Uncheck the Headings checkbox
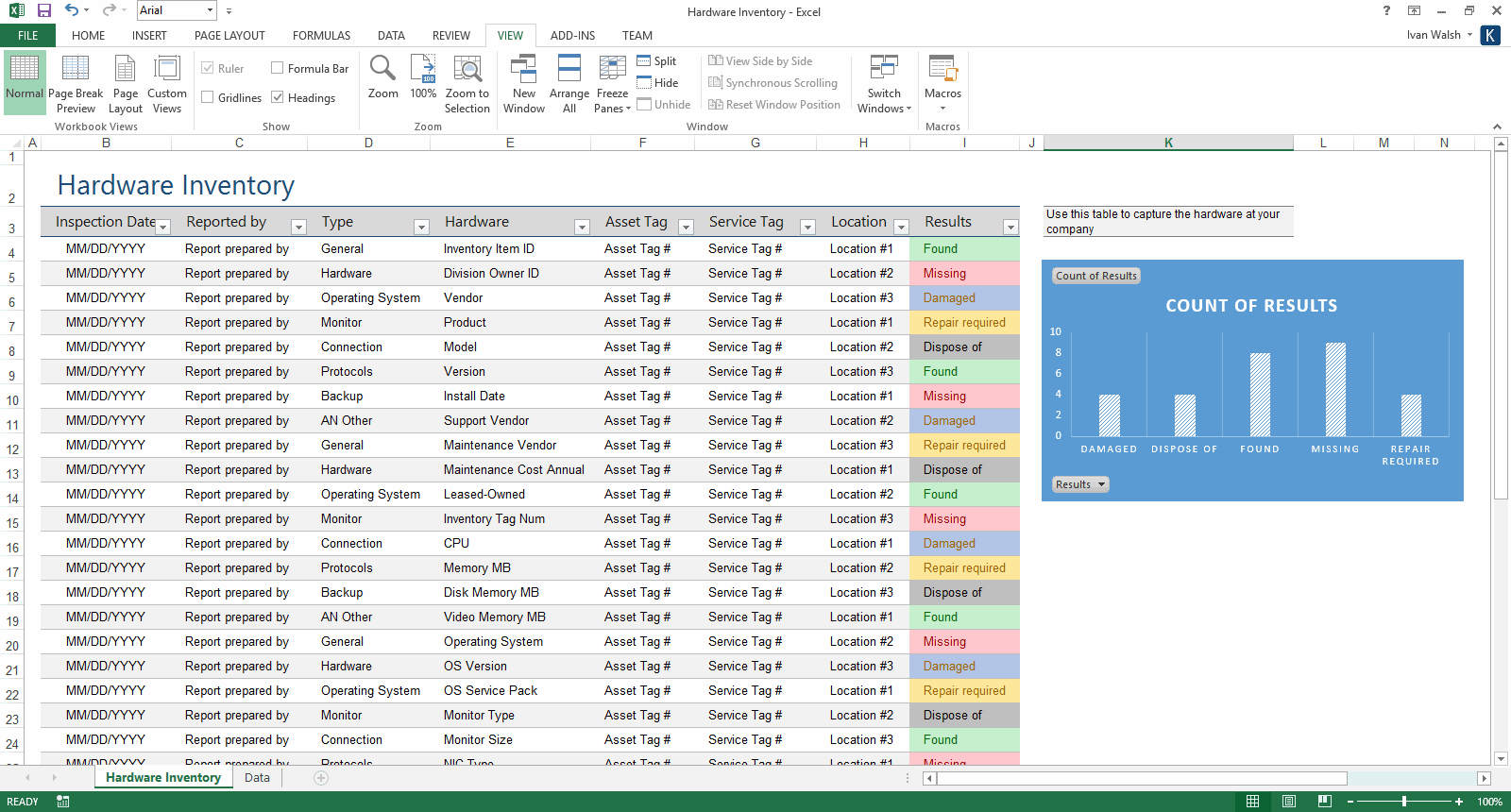The width and height of the screenshot is (1511, 812). pyautogui.click(x=278, y=97)
